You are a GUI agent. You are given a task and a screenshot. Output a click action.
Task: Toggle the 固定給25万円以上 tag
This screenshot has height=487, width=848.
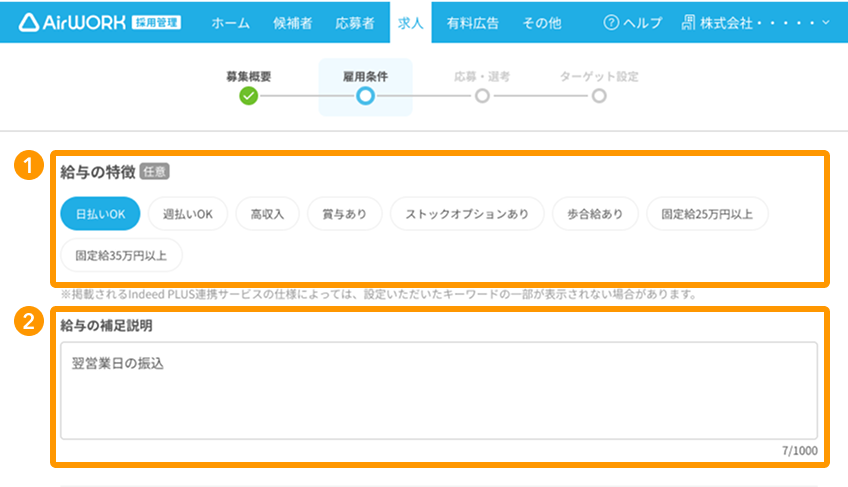pos(707,214)
